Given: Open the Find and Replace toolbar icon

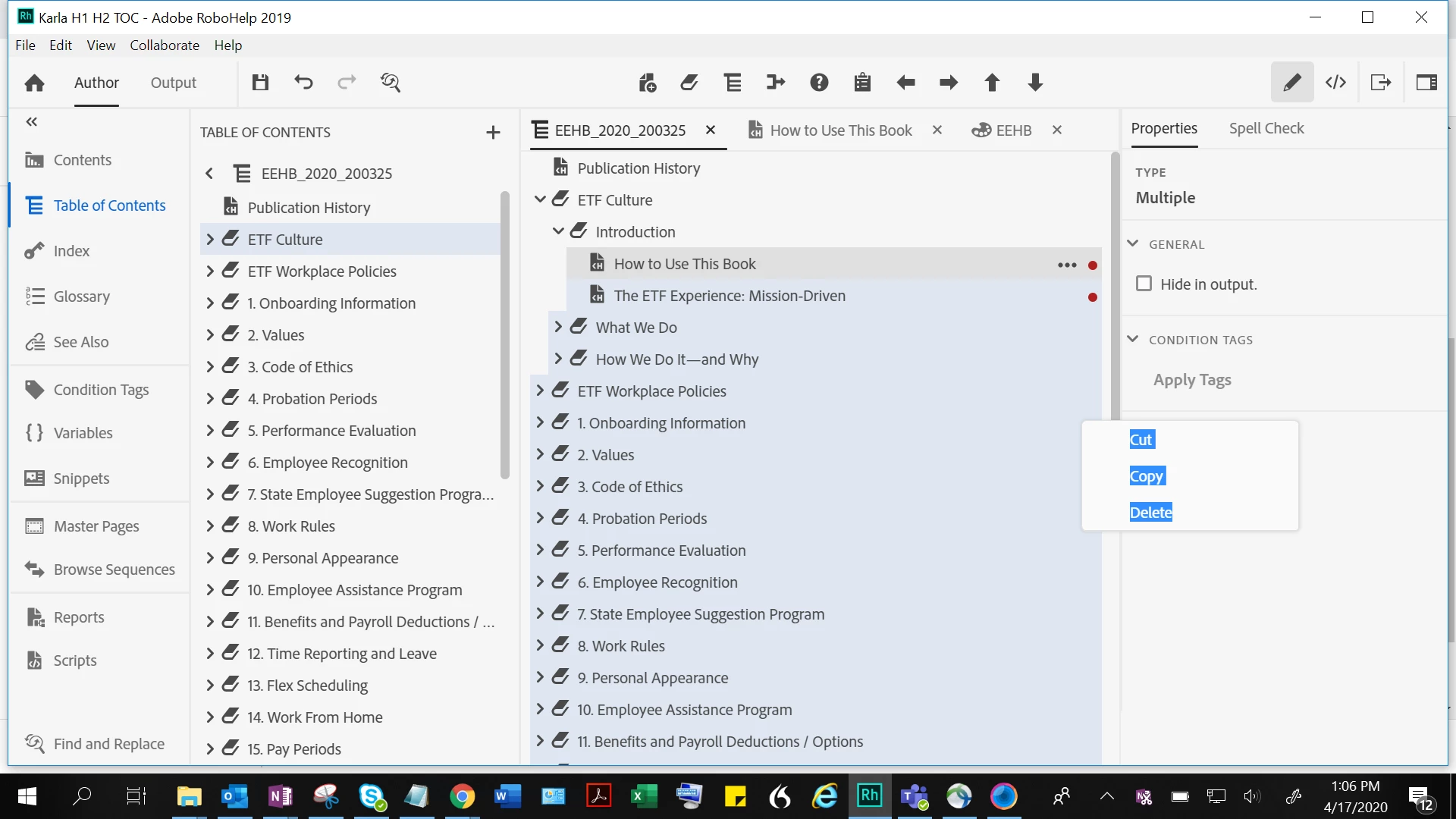Looking at the screenshot, I should (391, 83).
